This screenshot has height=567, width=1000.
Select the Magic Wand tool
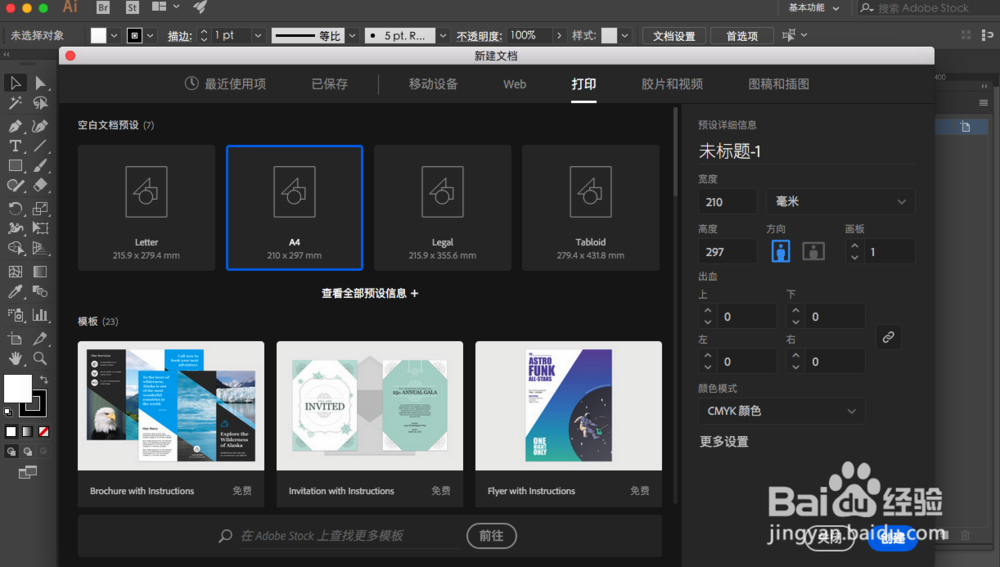pyautogui.click(x=15, y=103)
